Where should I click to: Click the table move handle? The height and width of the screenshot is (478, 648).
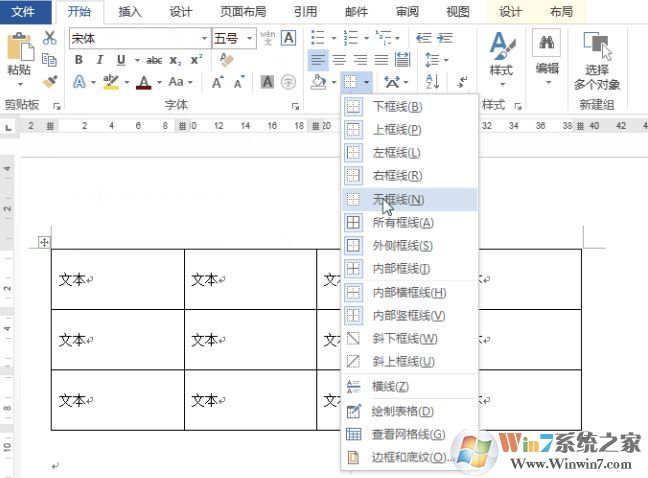pos(44,242)
